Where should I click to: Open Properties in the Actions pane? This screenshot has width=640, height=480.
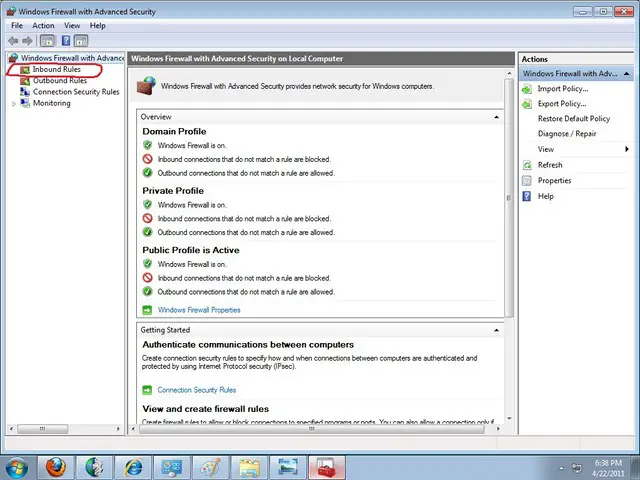(x=554, y=180)
